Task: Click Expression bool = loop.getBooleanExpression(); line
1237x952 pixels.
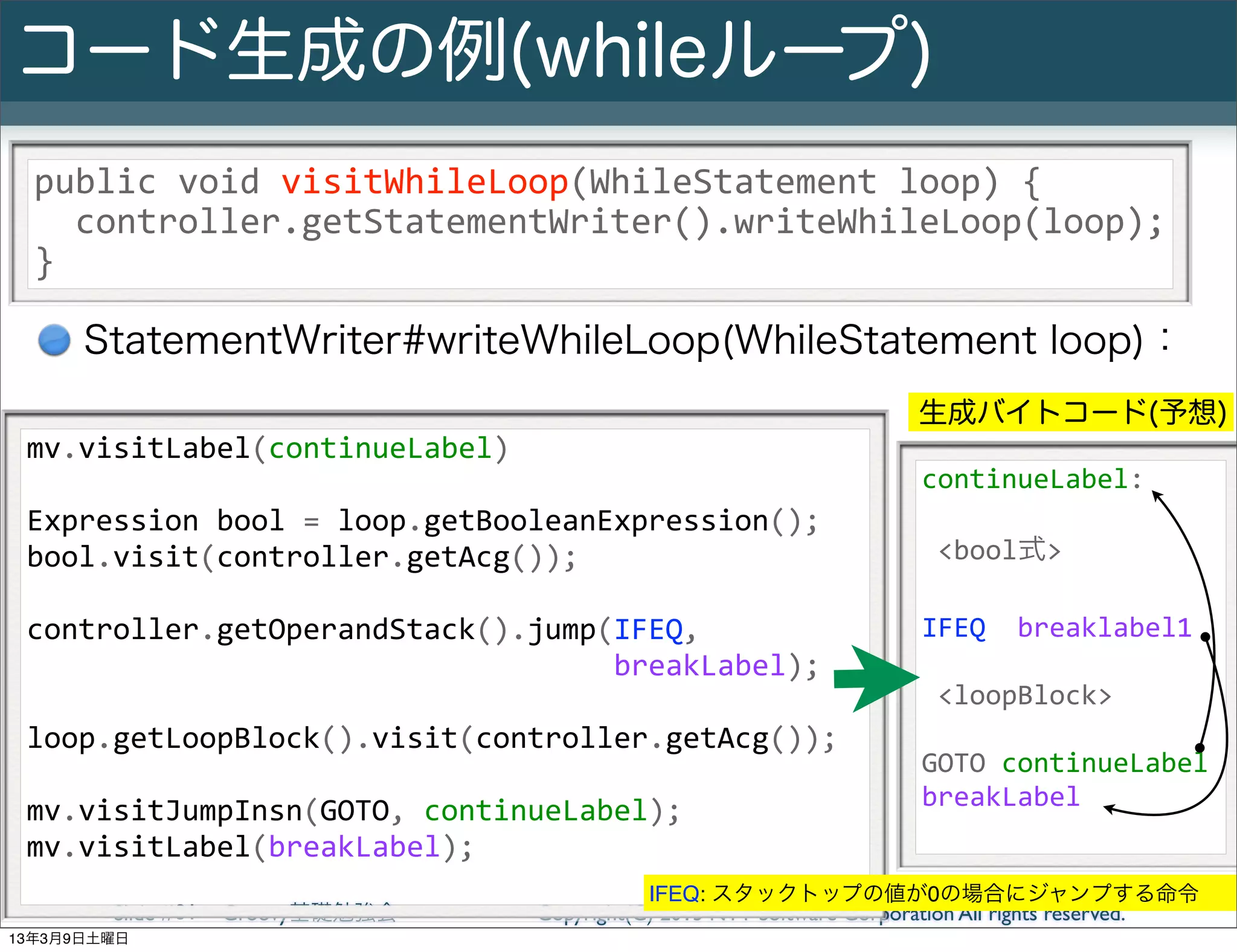Action: pyautogui.click(x=422, y=521)
